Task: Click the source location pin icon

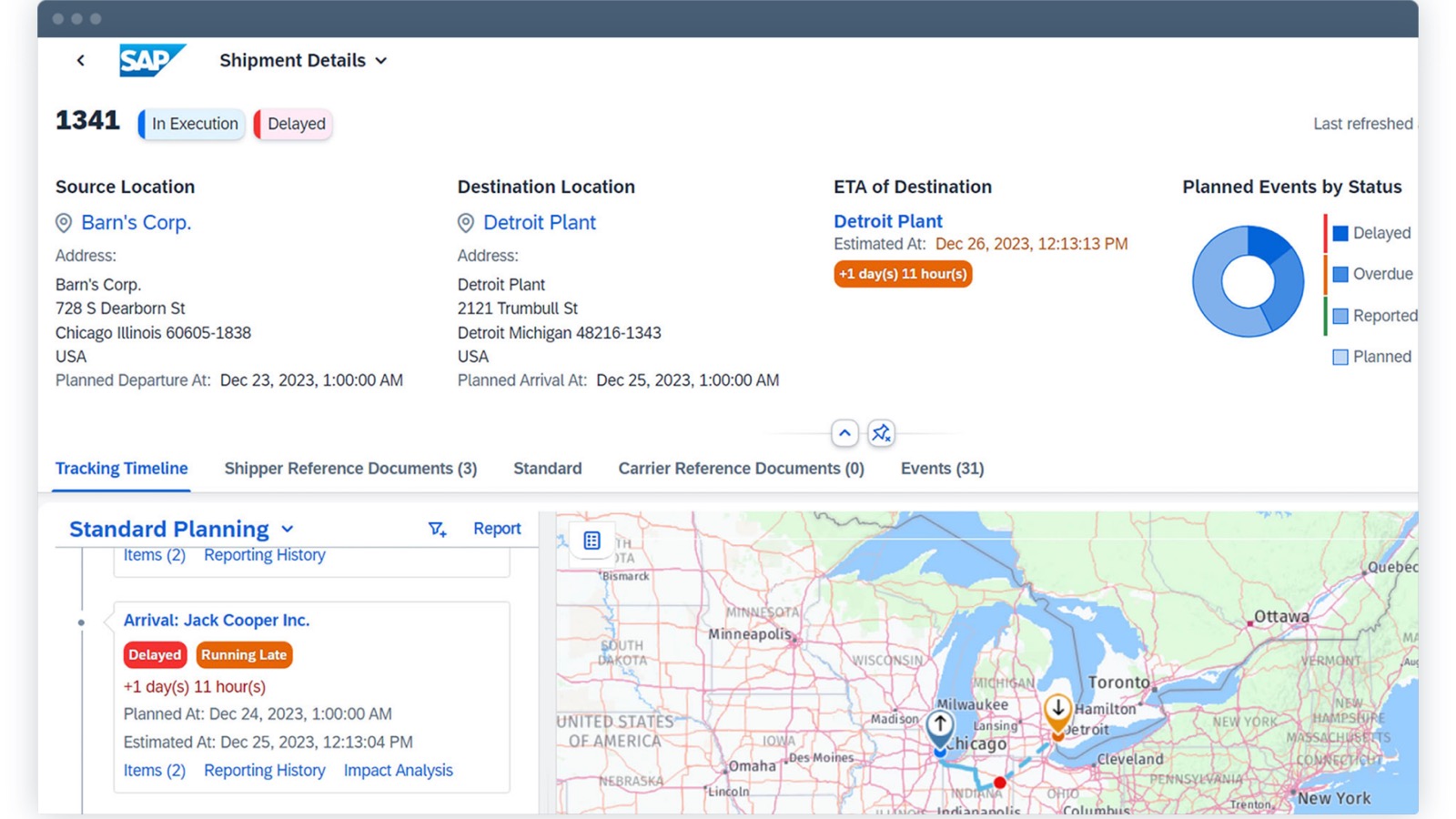Action: click(x=64, y=223)
